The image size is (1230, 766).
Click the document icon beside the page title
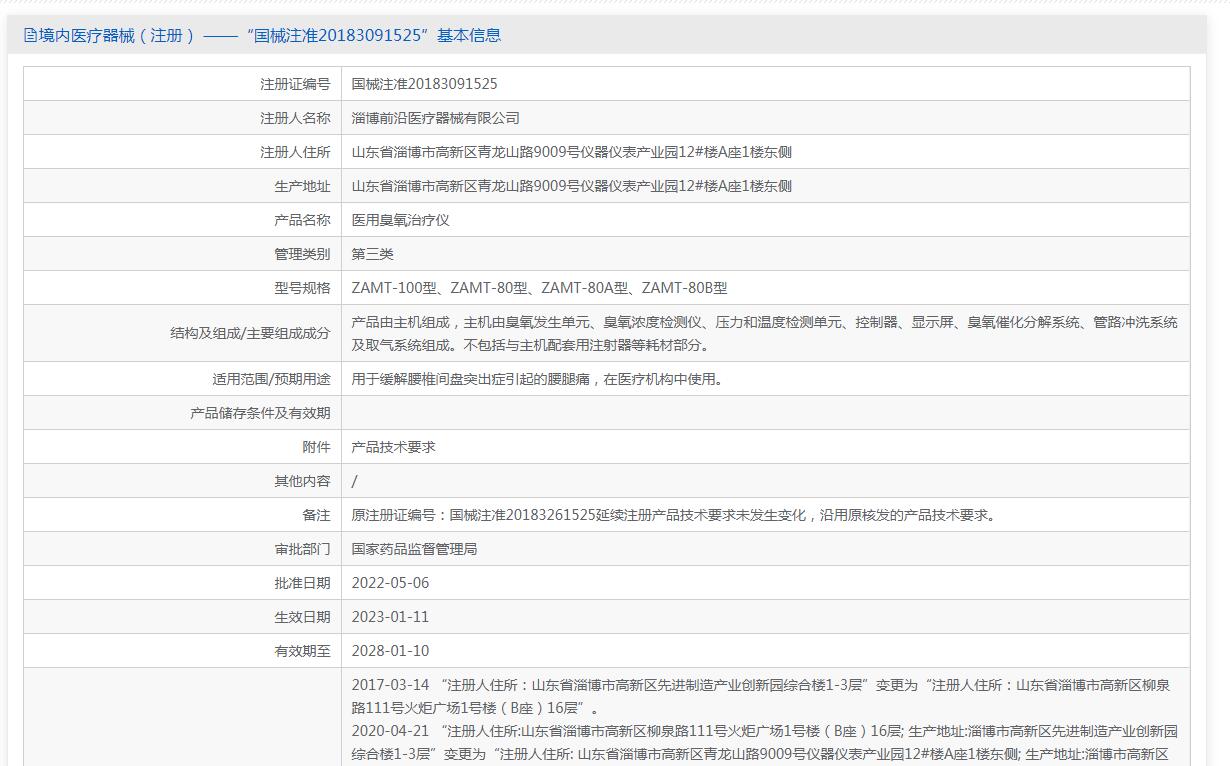click(x=30, y=36)
